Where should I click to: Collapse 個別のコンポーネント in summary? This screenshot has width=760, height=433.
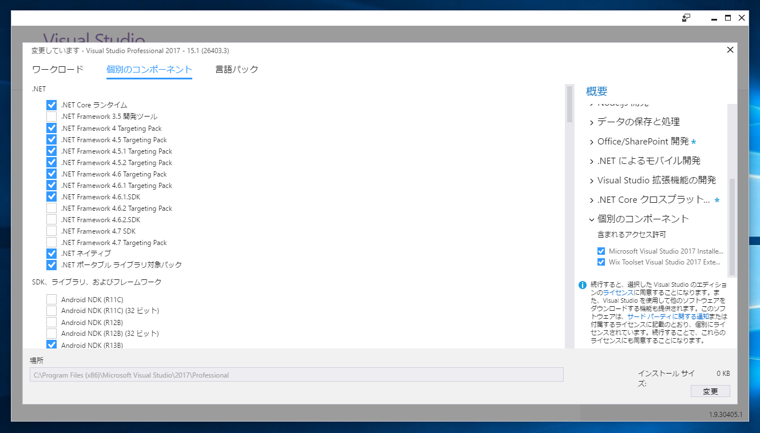click(x=591, y=220)
